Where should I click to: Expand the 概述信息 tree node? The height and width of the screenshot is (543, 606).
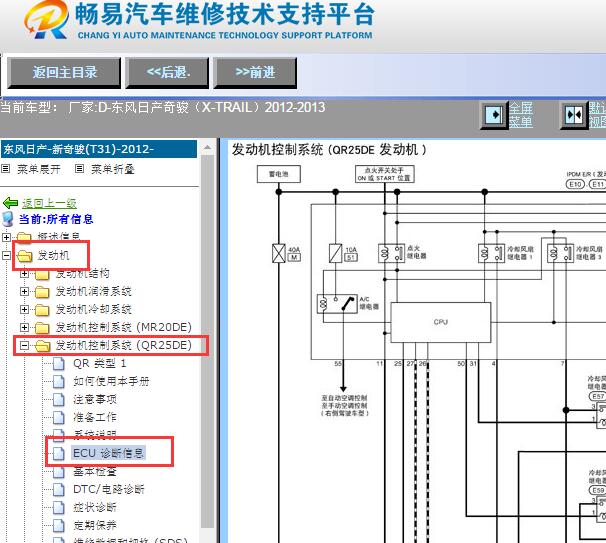point(6,237)
